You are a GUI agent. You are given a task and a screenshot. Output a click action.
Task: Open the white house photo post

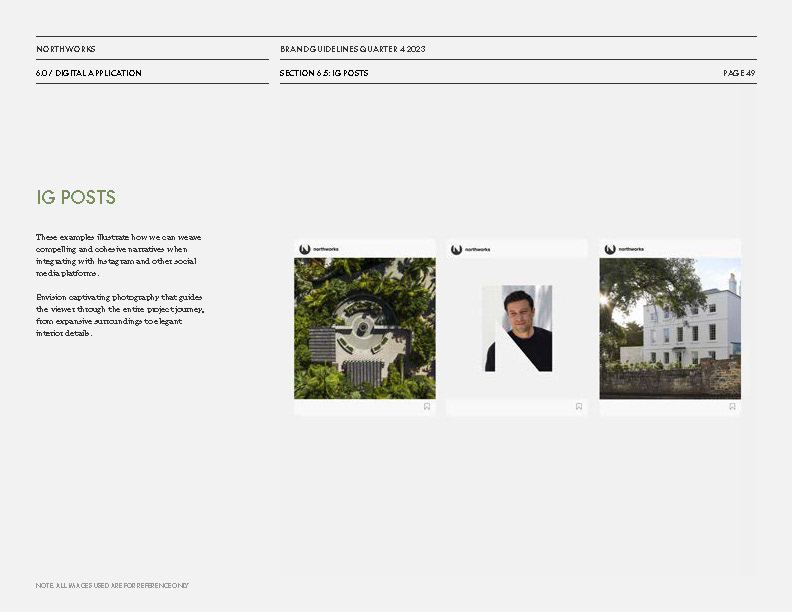pyautogui.click(x=670, y=328)
